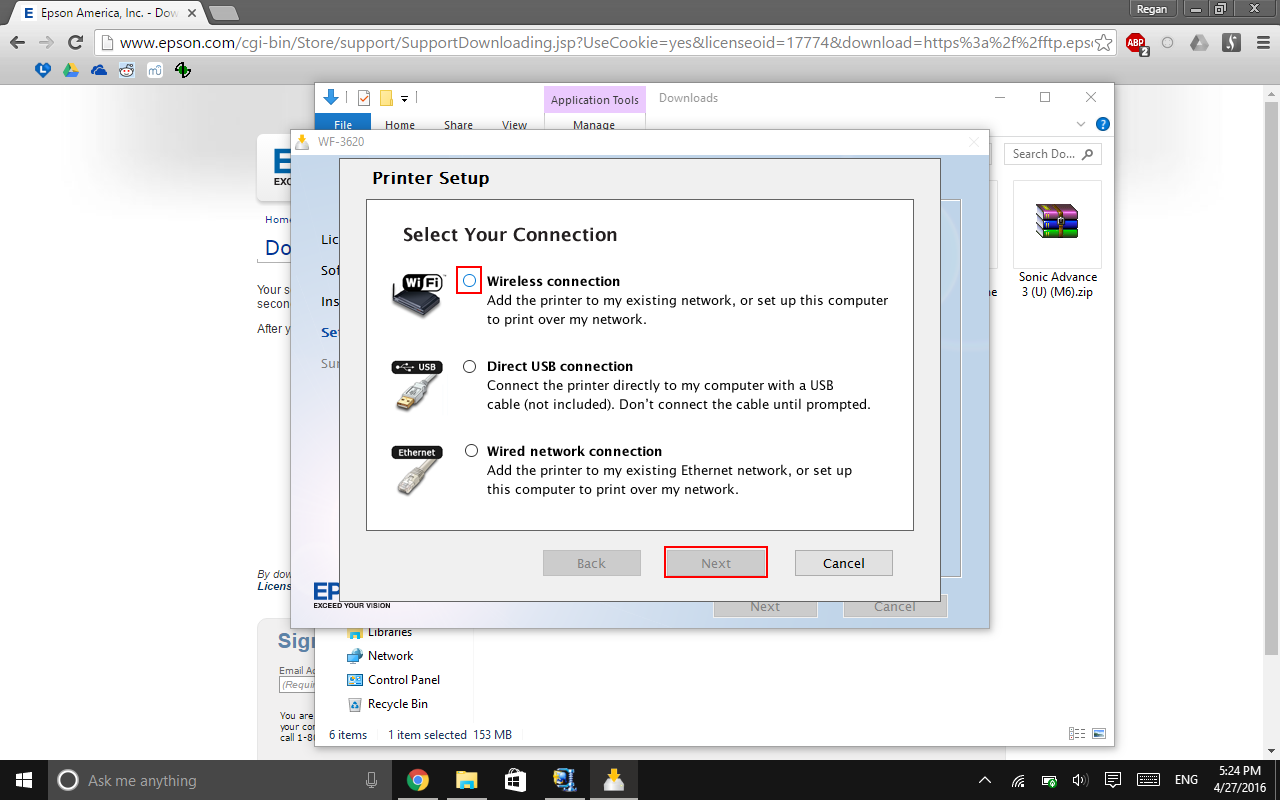The image size is (1280, 800).
Task: Click the Properties checkmark quick-access icon
Action: [363, 98]
